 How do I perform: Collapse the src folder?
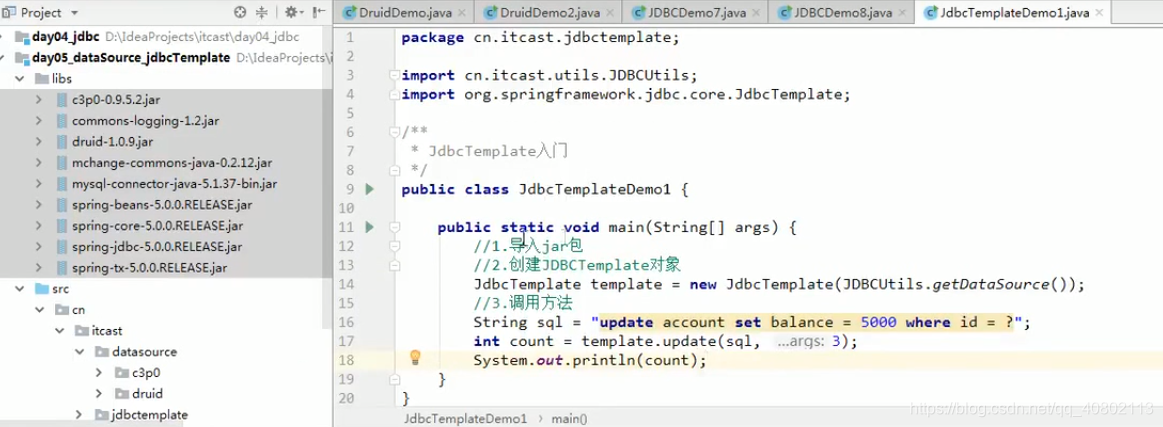click(19, 289)
